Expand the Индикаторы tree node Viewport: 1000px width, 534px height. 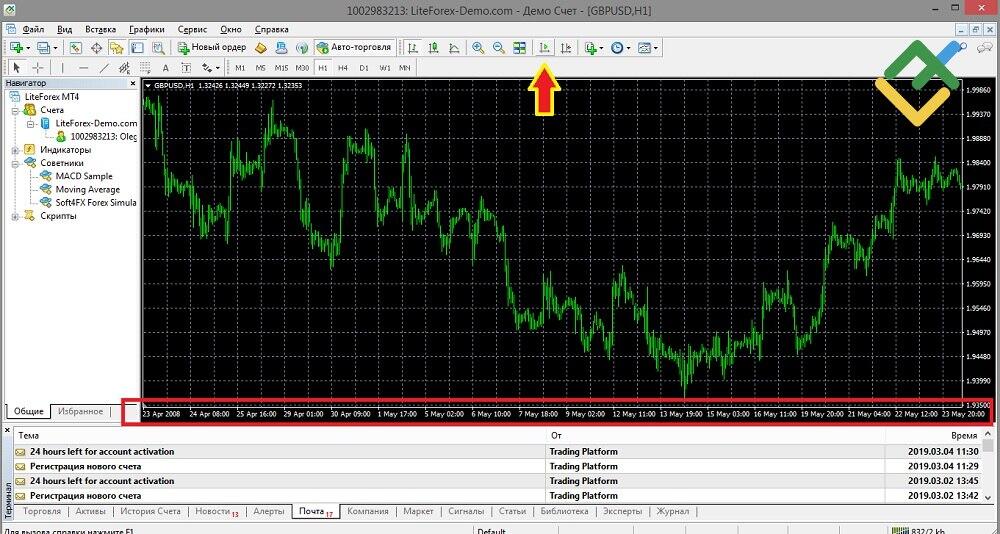(15, 150)
